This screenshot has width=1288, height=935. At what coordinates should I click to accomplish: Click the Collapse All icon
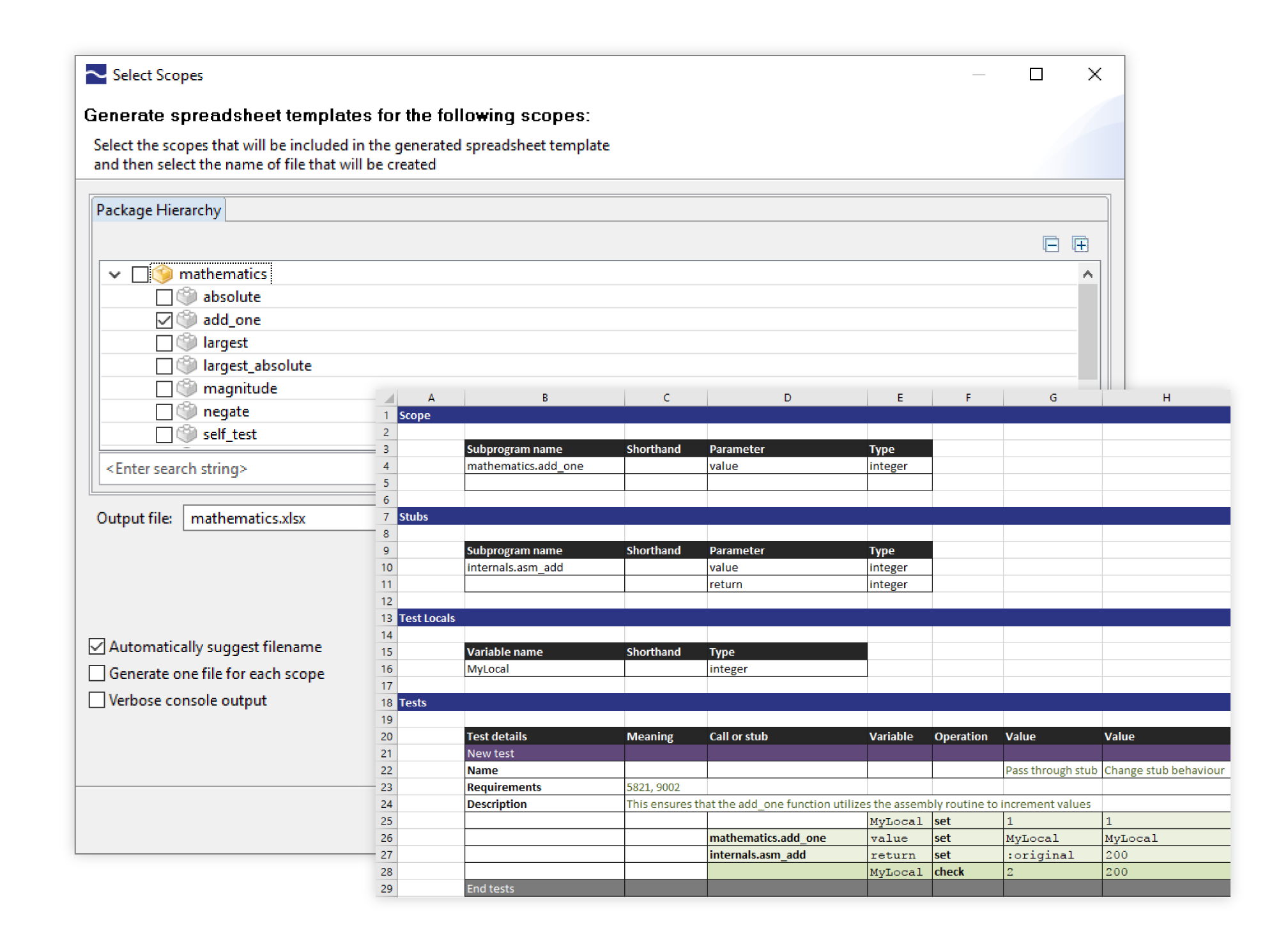point(1050,244)
